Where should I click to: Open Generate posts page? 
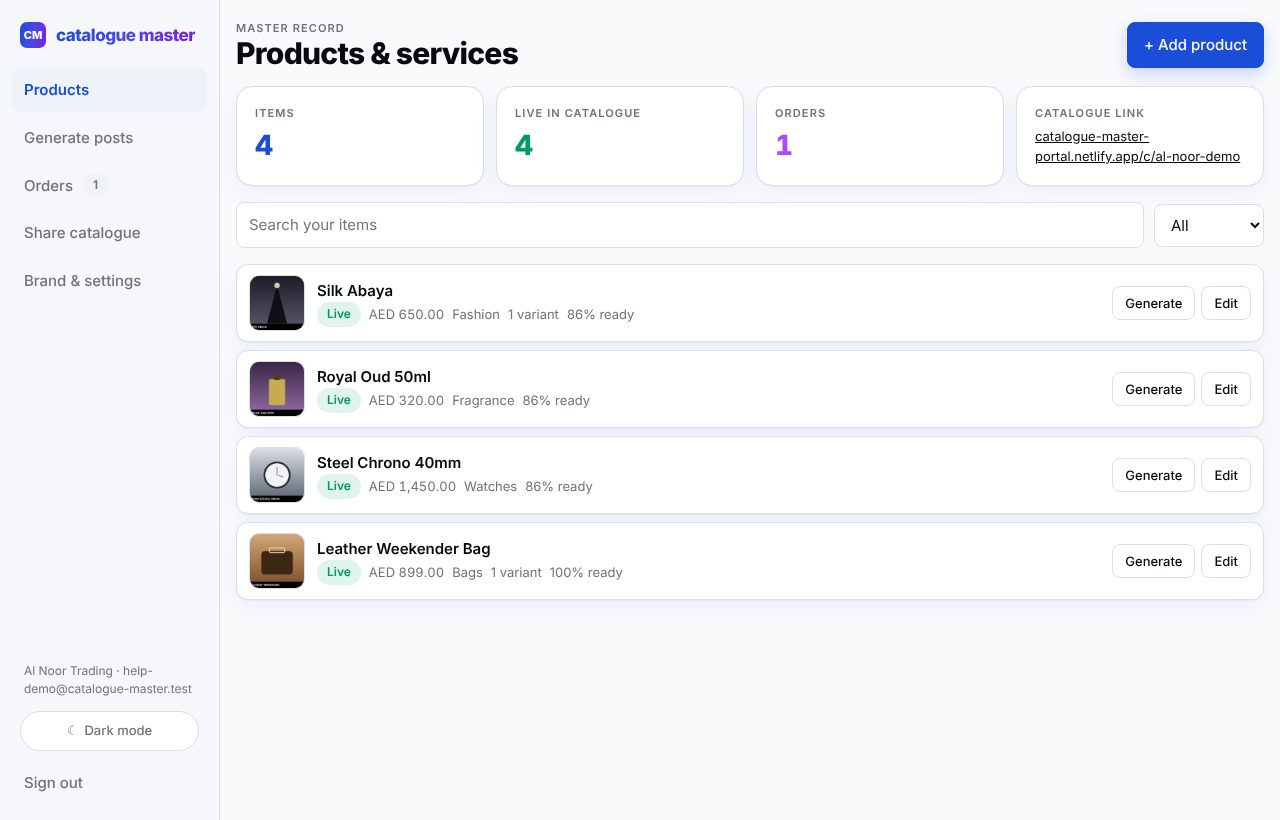(x=109, y=138)
